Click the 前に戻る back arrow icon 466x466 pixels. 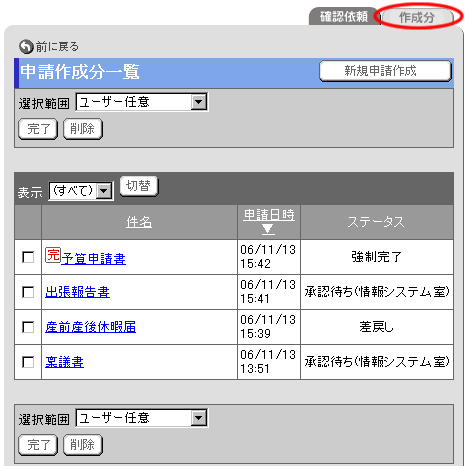click(26, 47)
